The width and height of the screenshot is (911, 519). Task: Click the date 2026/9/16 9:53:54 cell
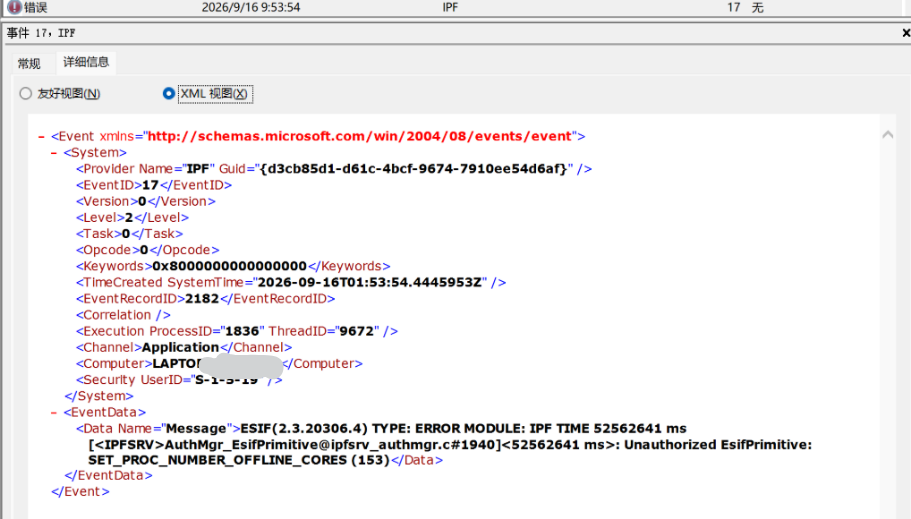pos(251,8)
